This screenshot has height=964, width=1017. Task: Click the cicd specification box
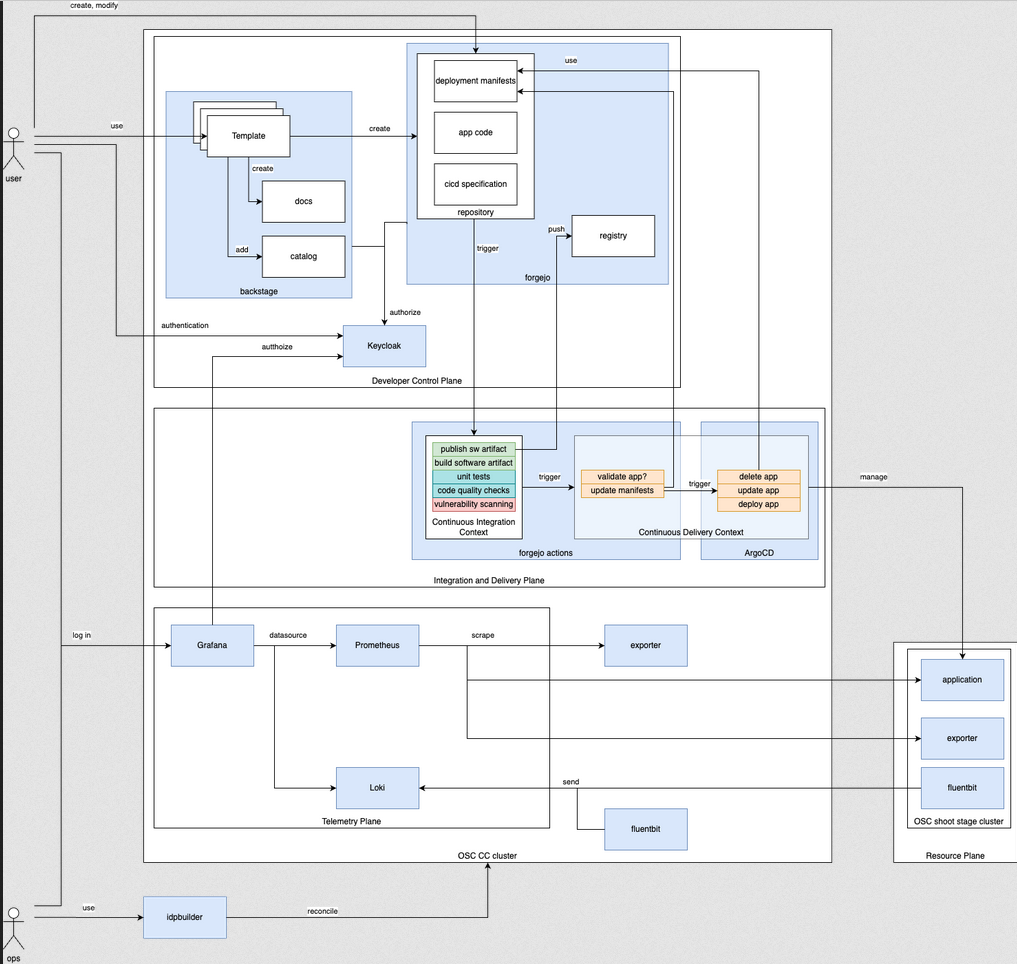pos(475,184)
